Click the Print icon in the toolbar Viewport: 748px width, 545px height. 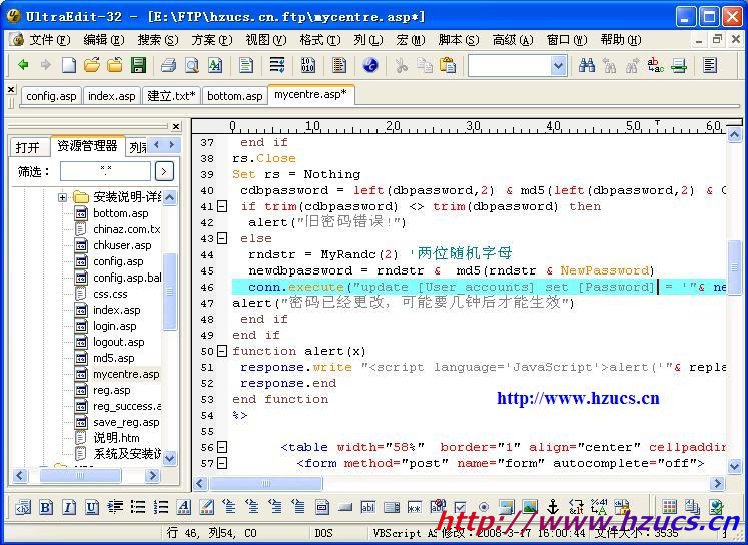tap(168, 65)
